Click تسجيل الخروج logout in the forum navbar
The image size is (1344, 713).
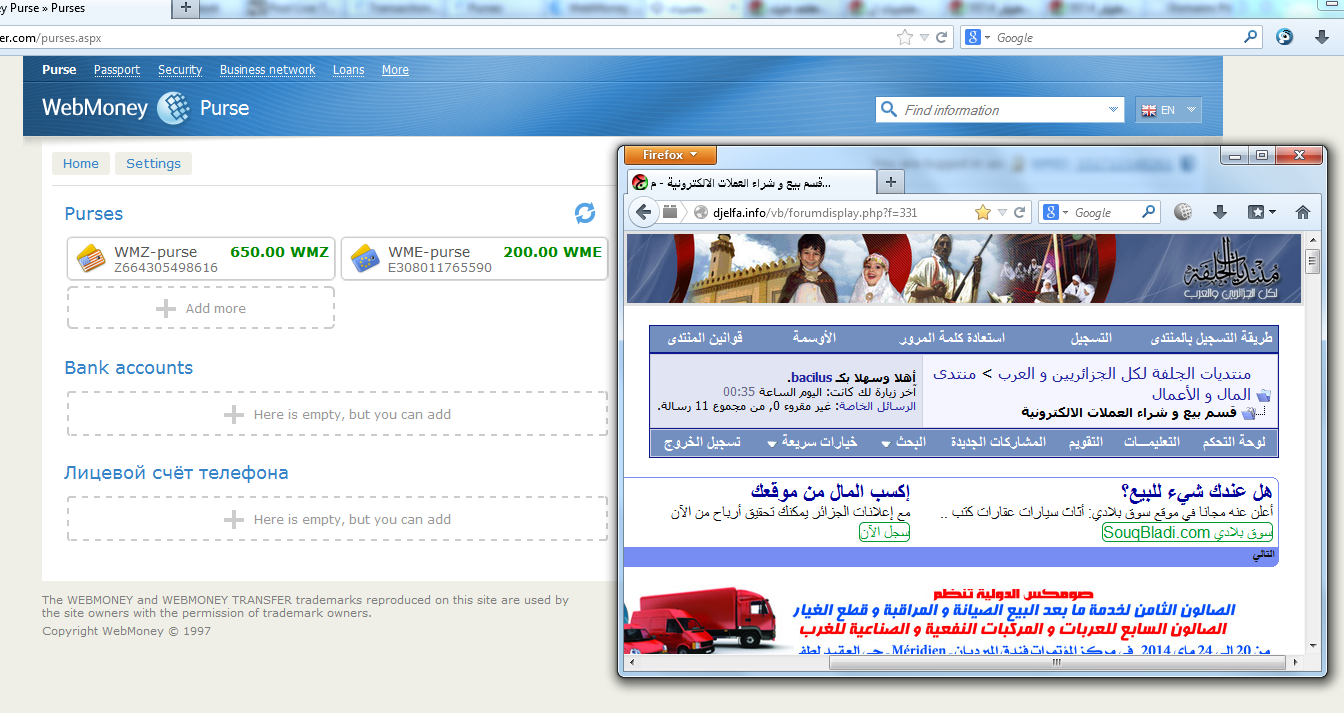pos(702,442)
